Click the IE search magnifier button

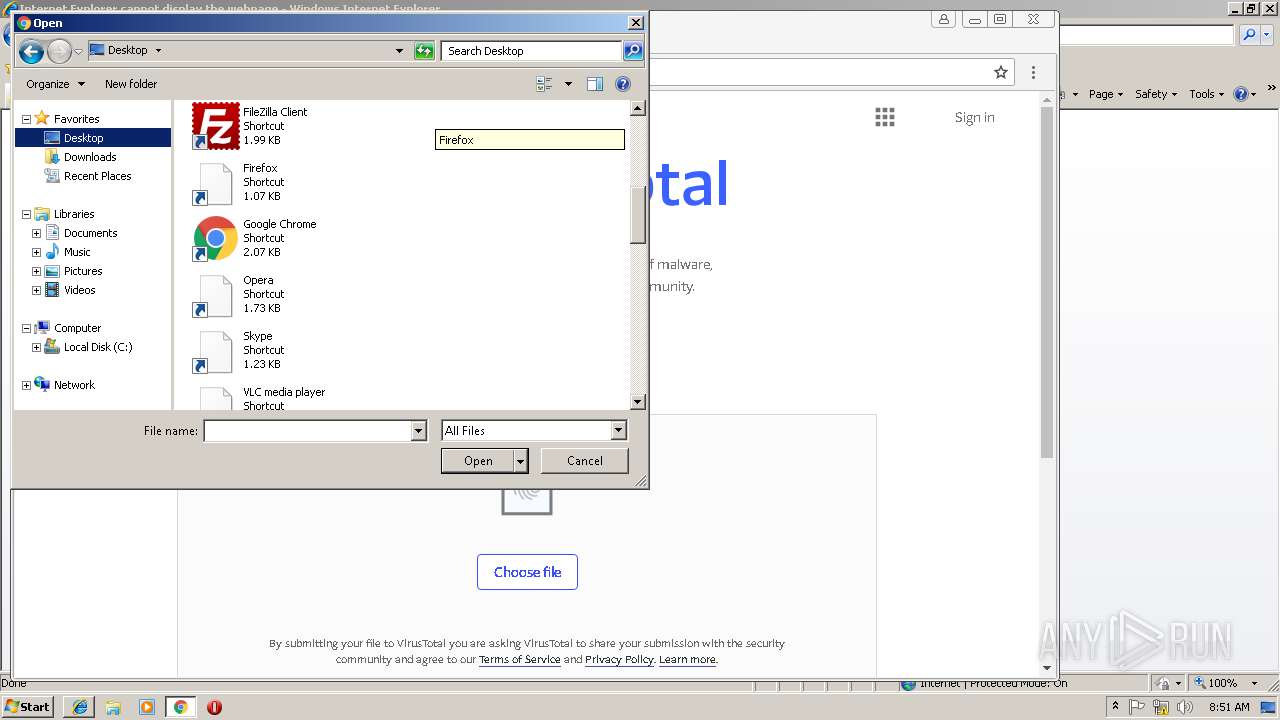(x=1250, y=35)
